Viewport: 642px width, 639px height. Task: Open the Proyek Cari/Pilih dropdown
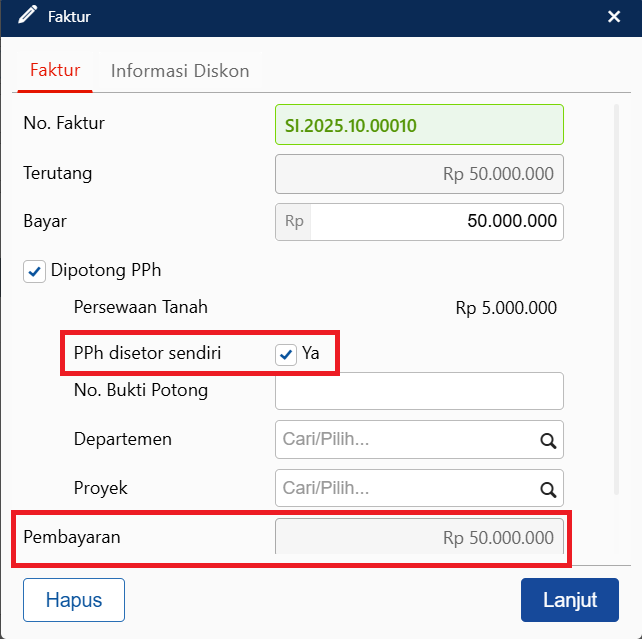tap(405, 489)
